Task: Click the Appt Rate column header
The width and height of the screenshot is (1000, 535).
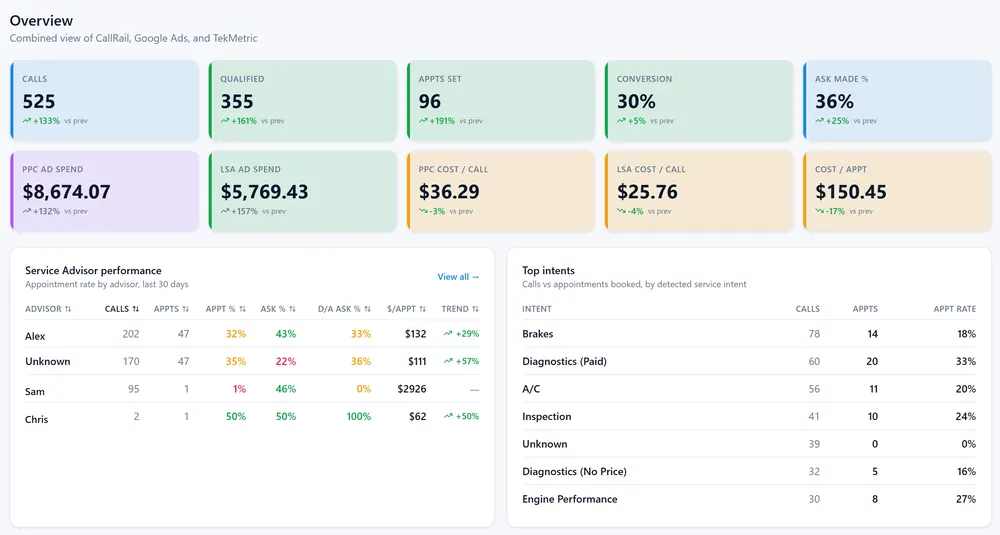Action: click(955, 309)
